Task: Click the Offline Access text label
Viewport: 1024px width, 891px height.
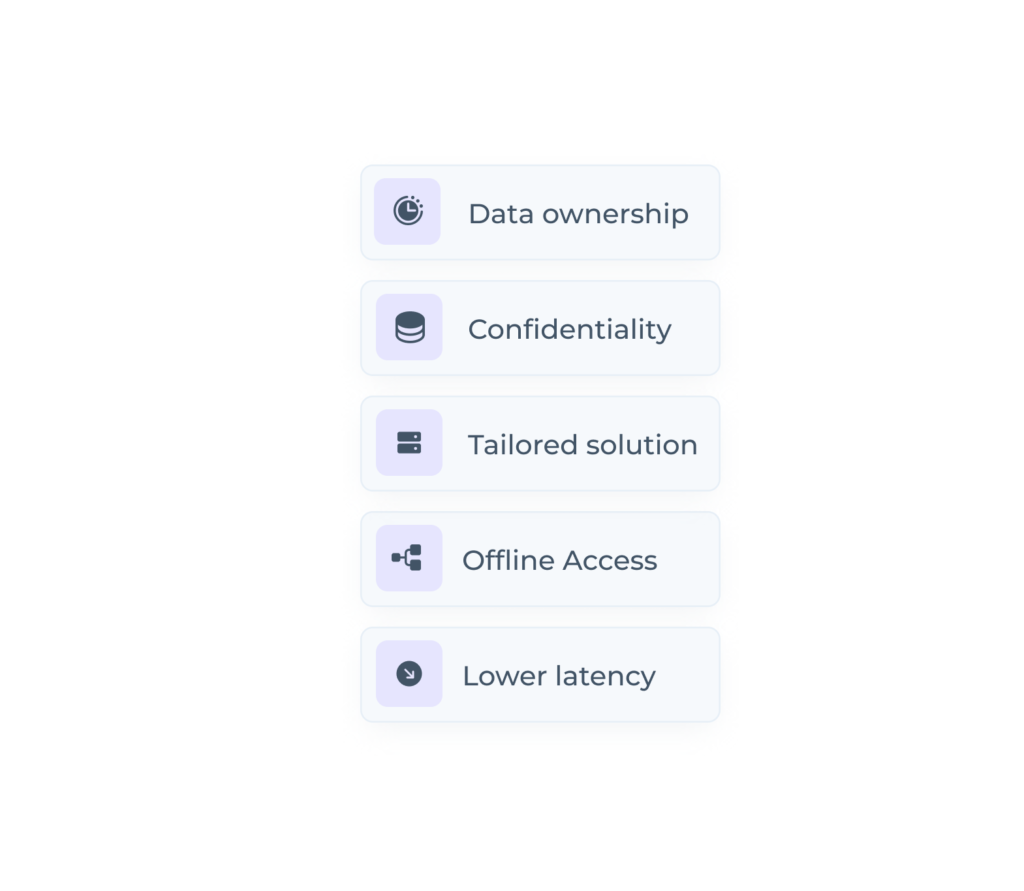Action: [559, 560]
